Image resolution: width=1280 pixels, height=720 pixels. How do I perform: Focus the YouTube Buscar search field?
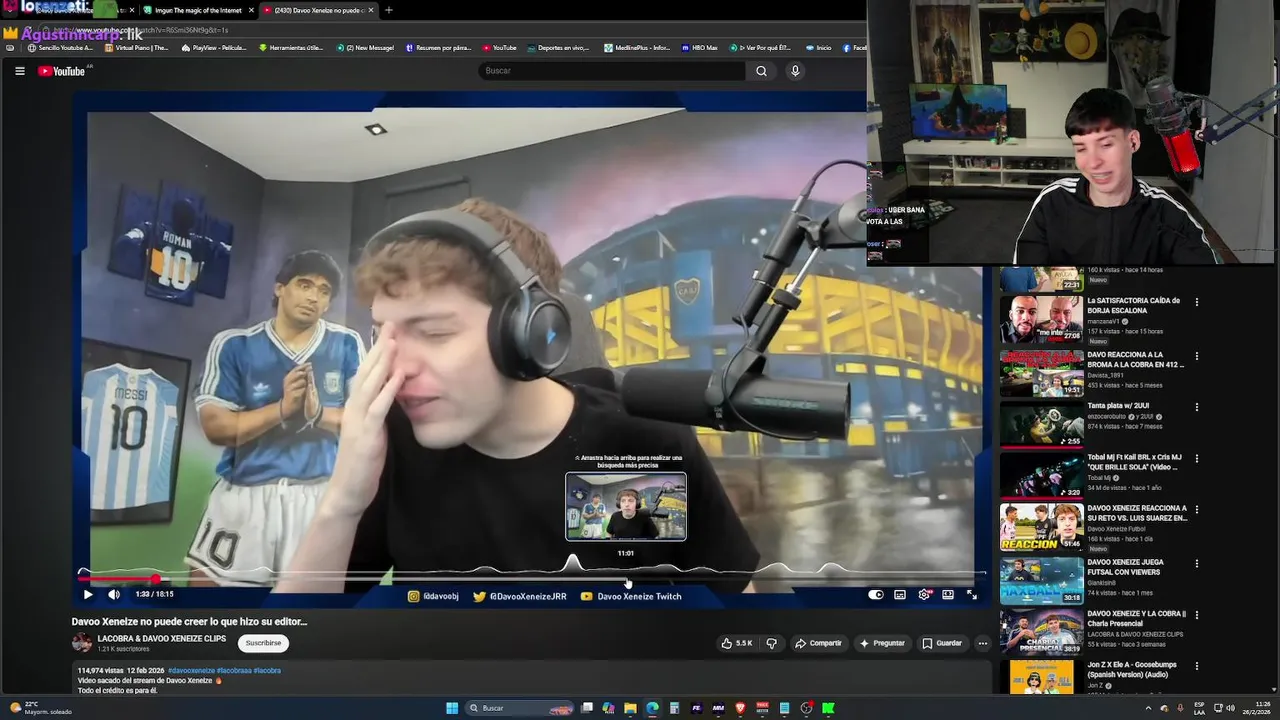click(x=612, y=71)
